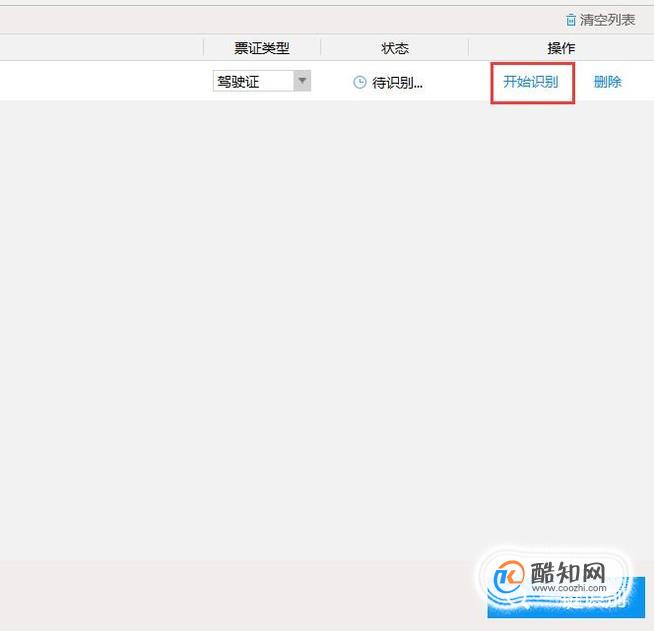Screen dimensions: 654x631
Task: Click the clock icon beside 待识别
Action: point(360,82)
